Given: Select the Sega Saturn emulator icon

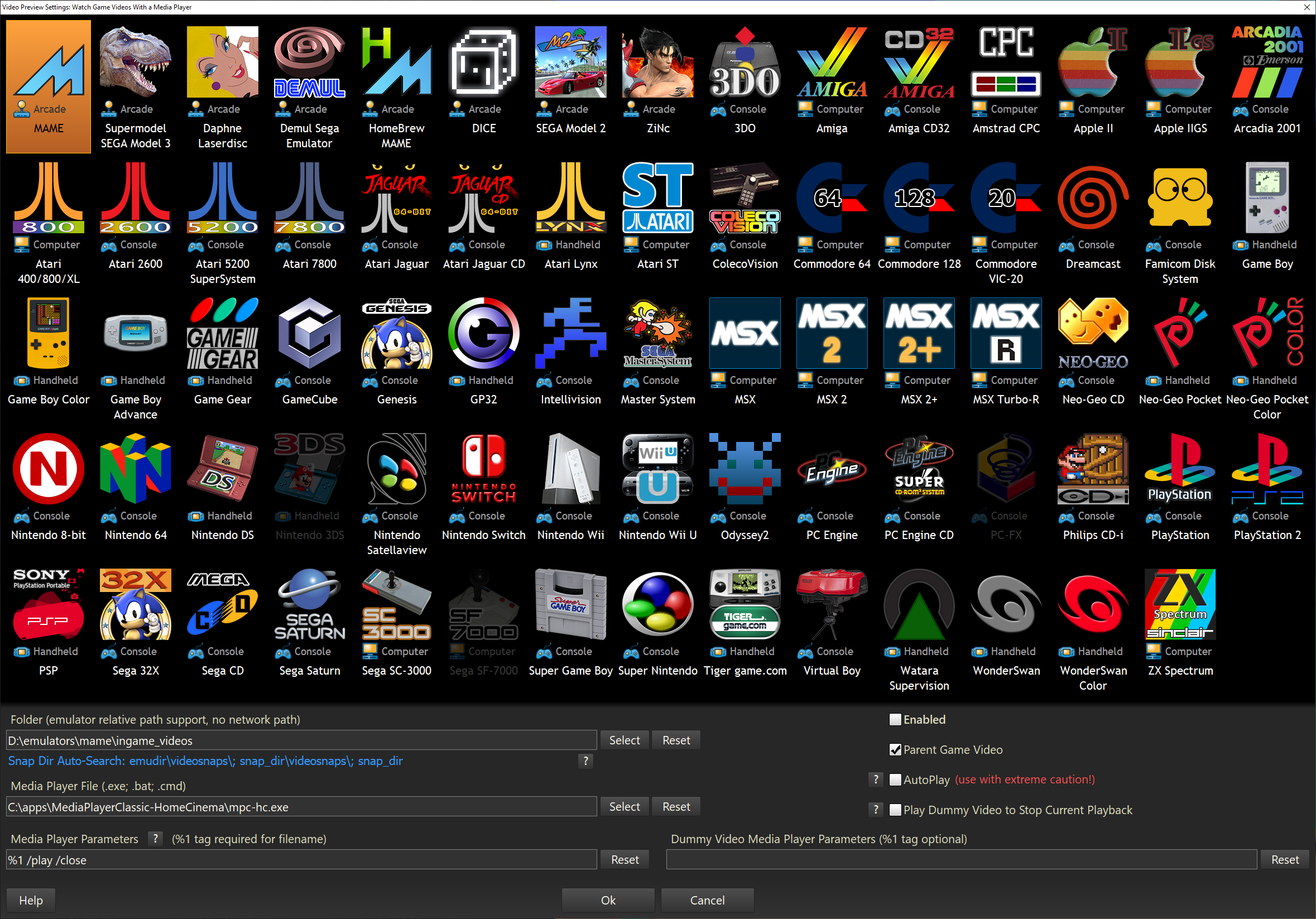Looking at the screenshot, I should tap(310, 604).
